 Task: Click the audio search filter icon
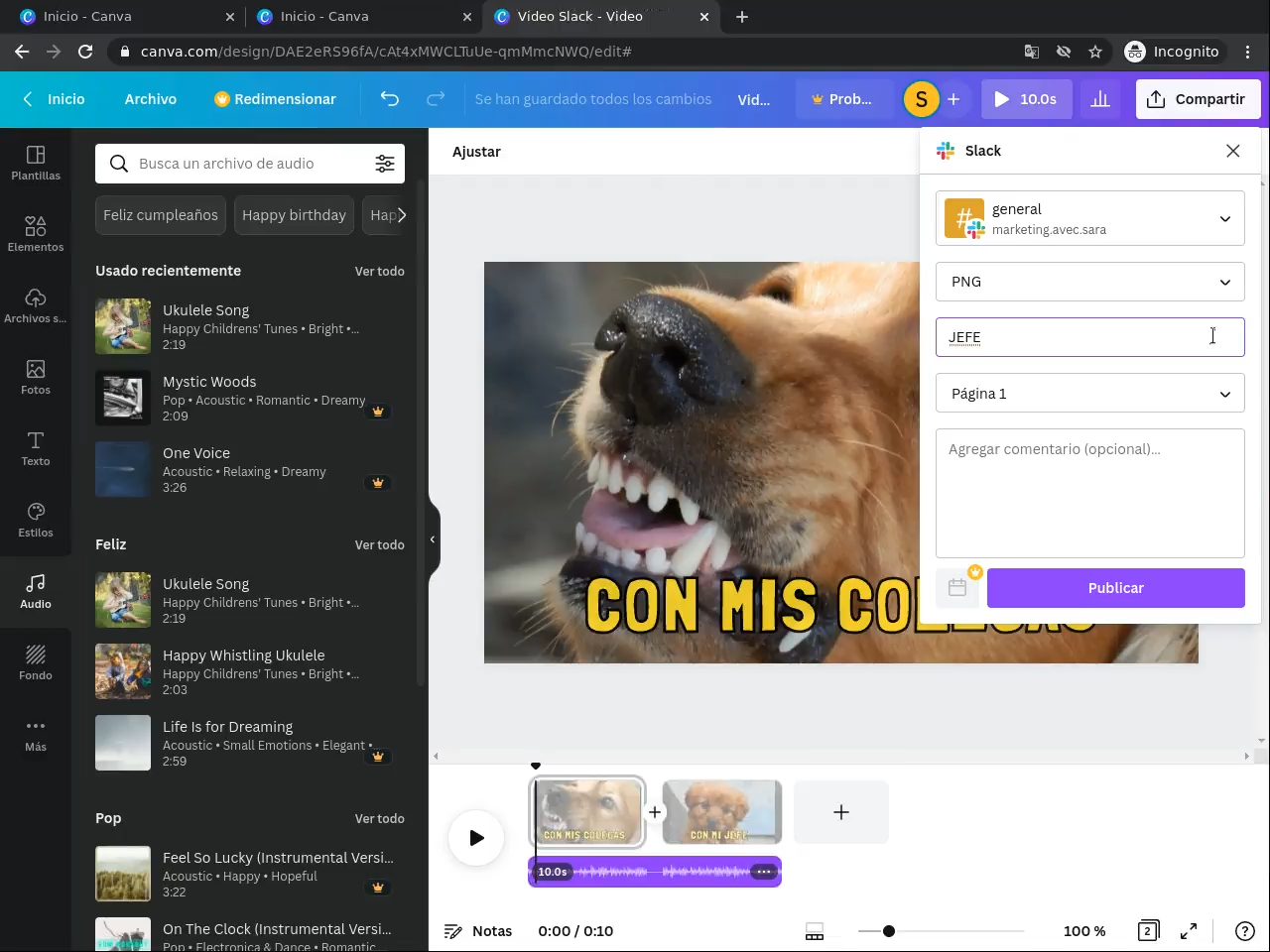(385, 164)
